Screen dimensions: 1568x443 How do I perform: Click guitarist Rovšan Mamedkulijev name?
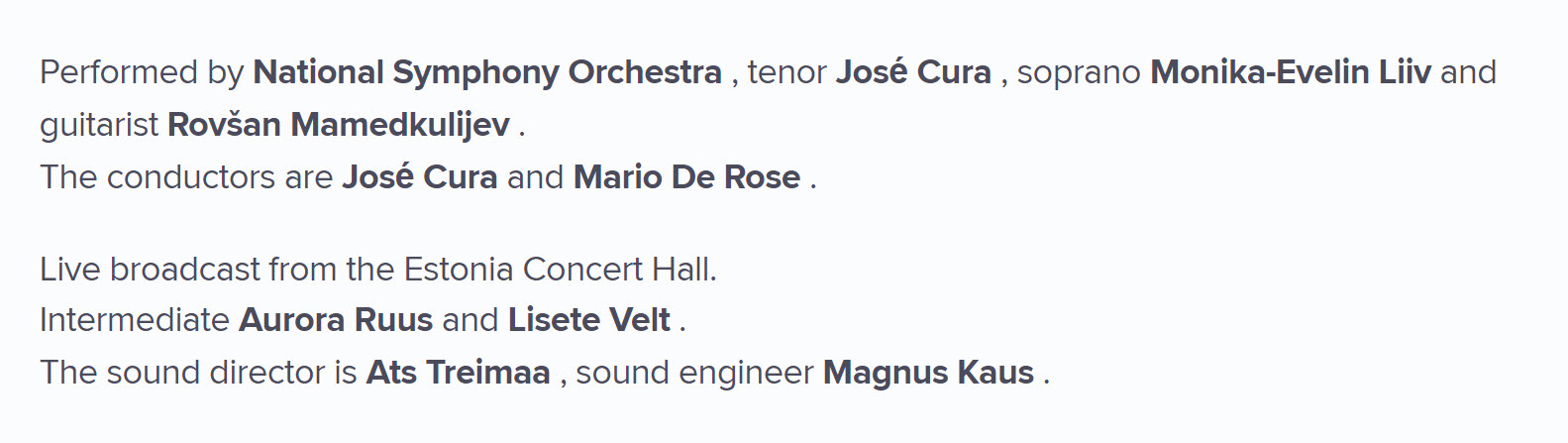[x=339, y=125]
